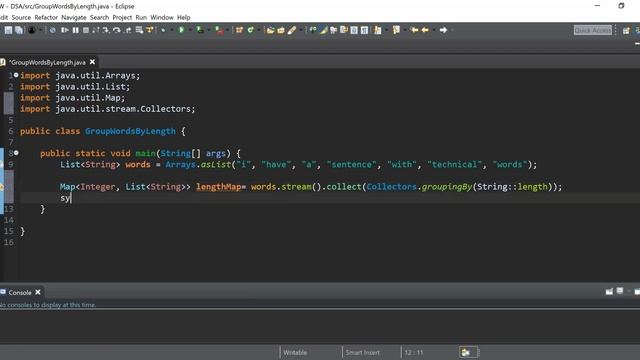Click the Open Perspective icon
The height and width of the screenshot is (360, 640).
pos(626,30)
